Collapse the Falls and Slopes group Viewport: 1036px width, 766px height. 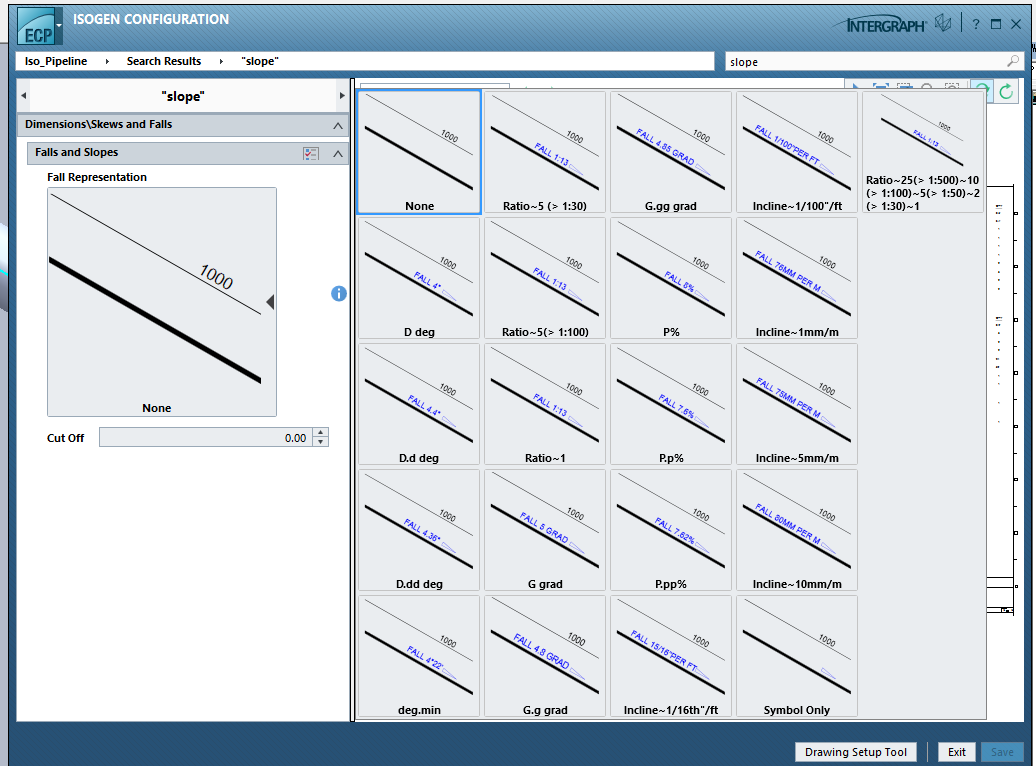[338, 153]
